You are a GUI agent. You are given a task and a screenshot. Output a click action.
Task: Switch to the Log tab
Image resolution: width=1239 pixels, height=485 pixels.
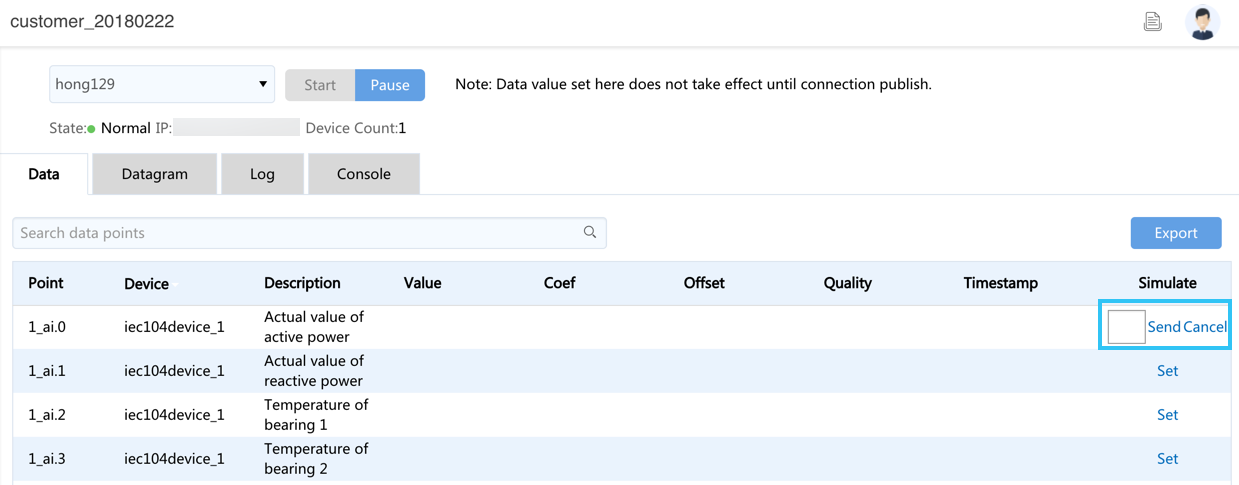pyautogui.click(x=262, y=173)
